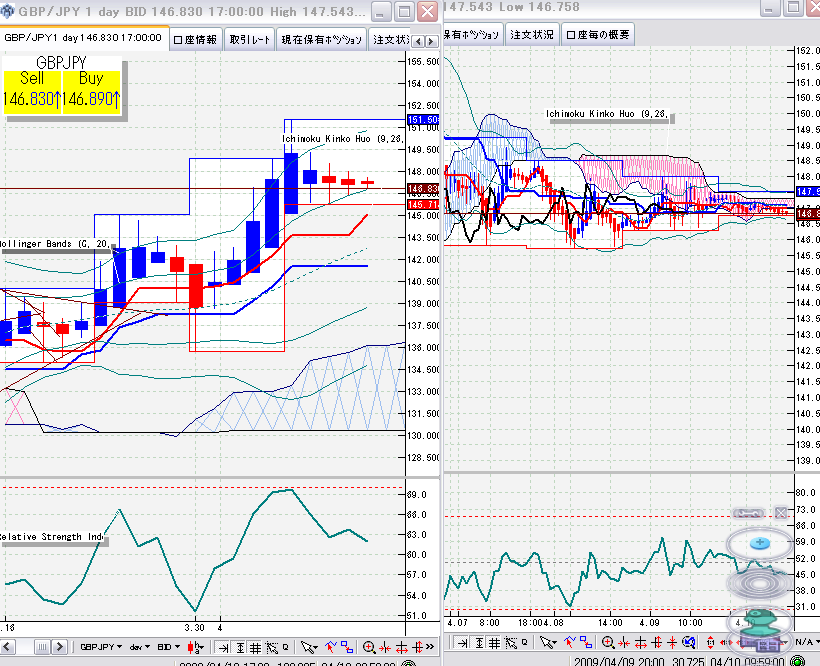Click right scroll arrow of left chart scrollbar
This screenshot has height=666, width=820.
point(60,647)
